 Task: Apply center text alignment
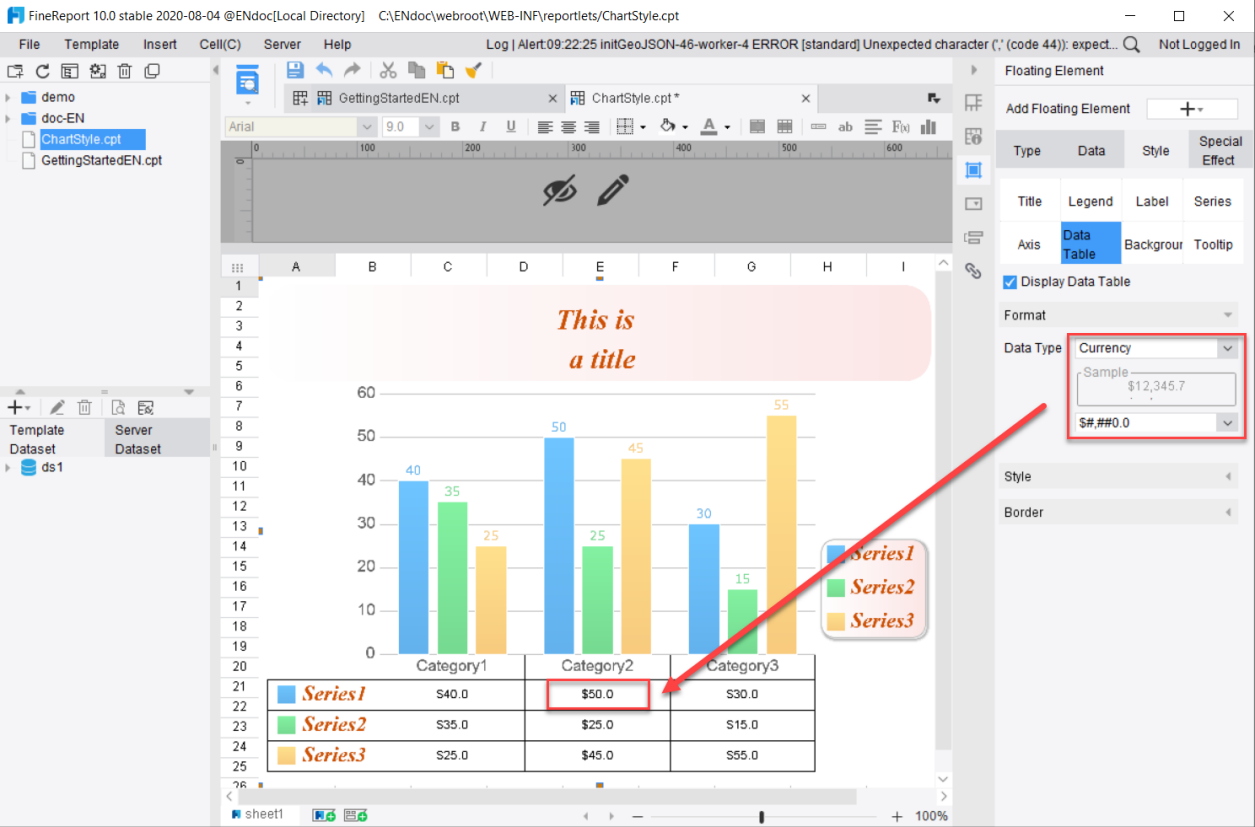(x=568, y=127)
